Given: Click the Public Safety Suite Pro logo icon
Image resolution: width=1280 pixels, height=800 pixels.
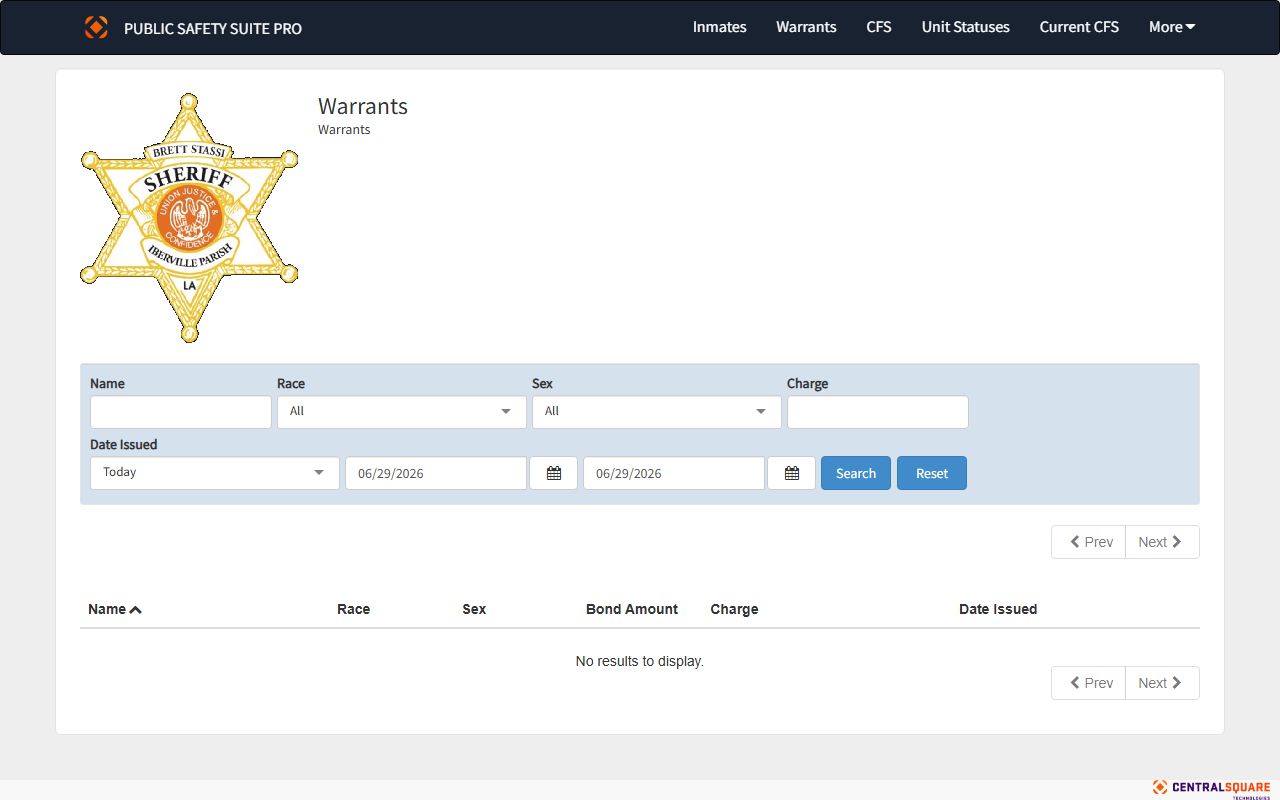Looking at the screenshot, I should pos(96,27).
